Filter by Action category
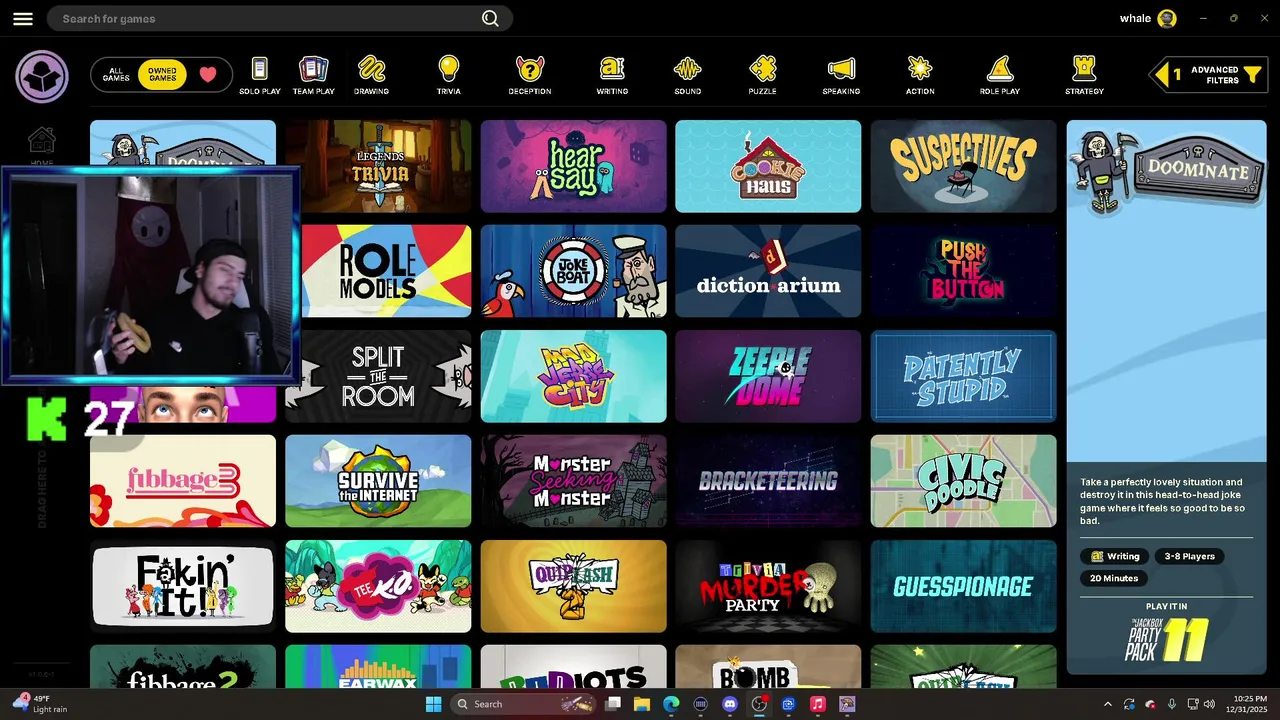The width and height of the screenshot is (1280, 720). pos(920,76)
